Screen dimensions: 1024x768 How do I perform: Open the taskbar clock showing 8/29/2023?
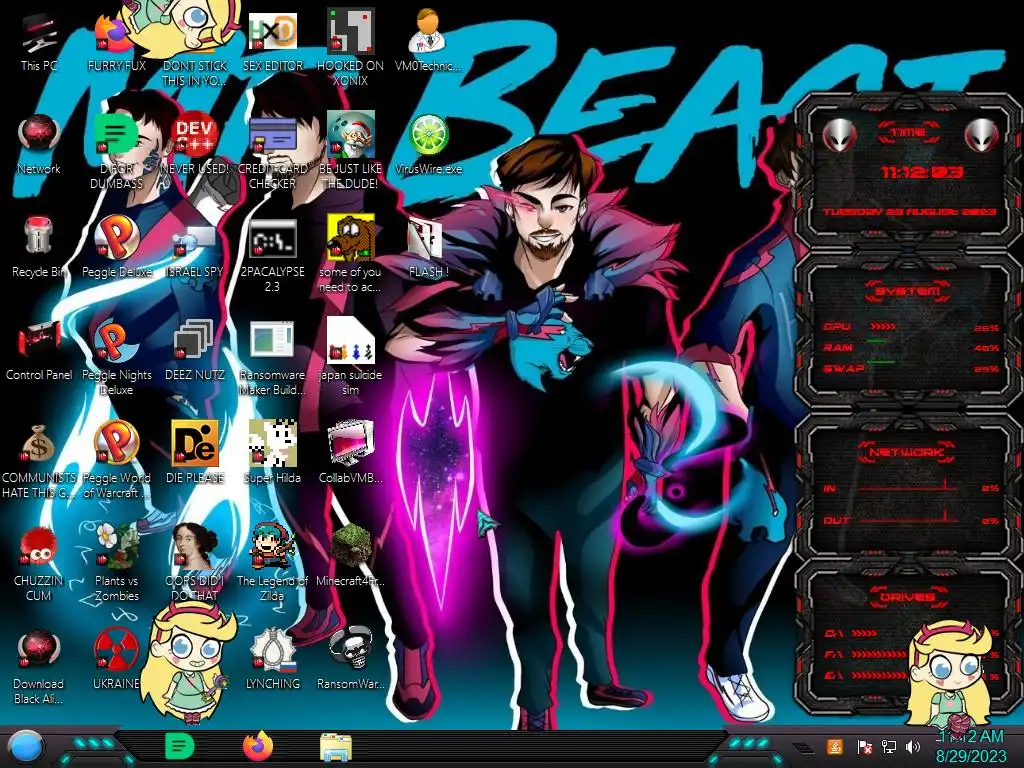coord(971,746)
